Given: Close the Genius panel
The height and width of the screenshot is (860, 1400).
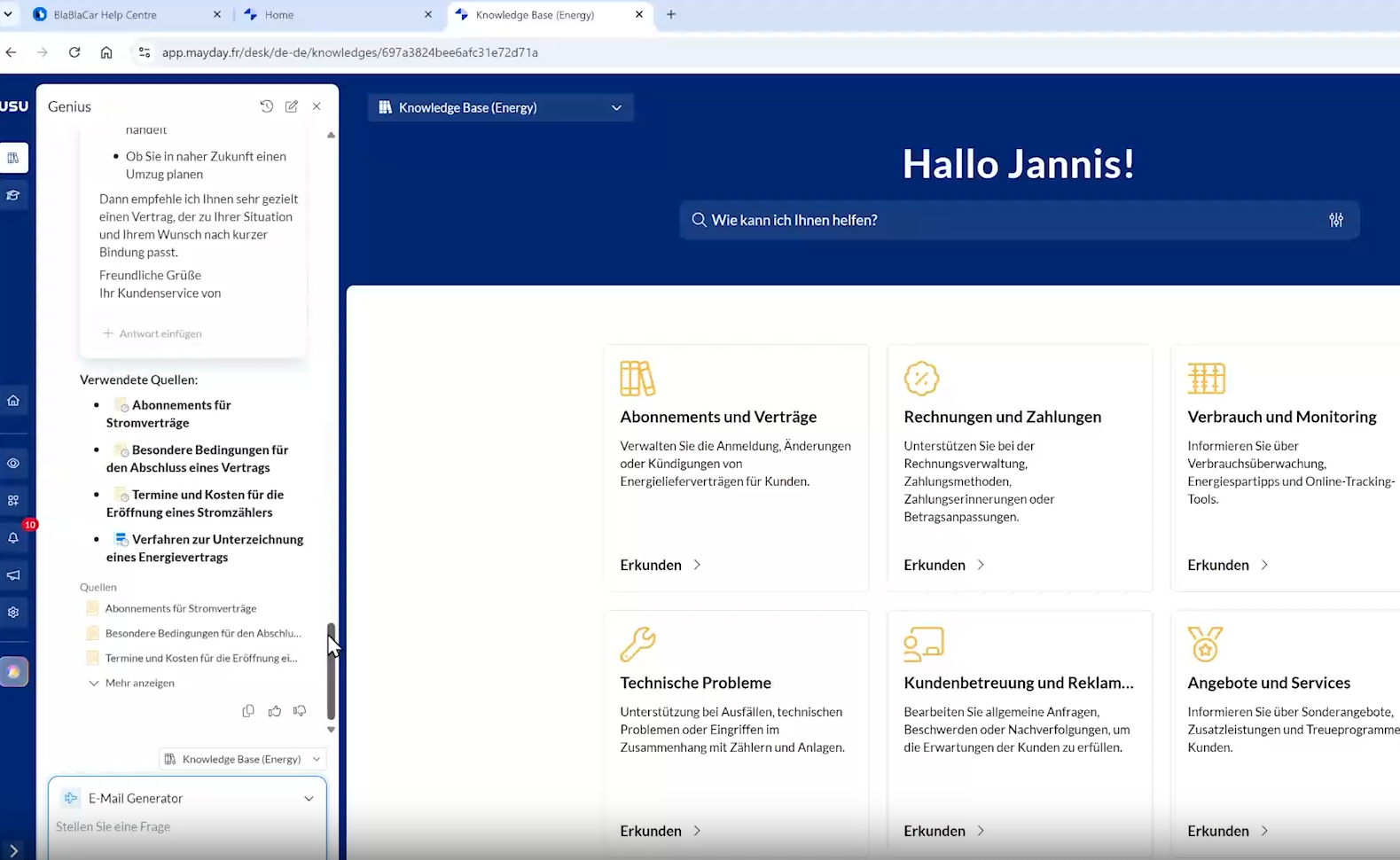Looking at the screenshot, I should coord(317,106).
